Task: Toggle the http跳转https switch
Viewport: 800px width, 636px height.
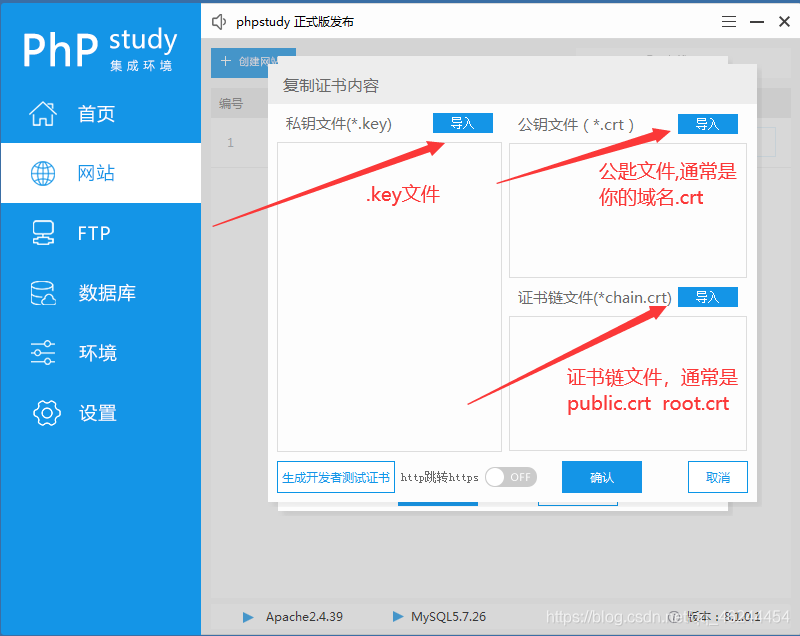Action: coord(511,477)
